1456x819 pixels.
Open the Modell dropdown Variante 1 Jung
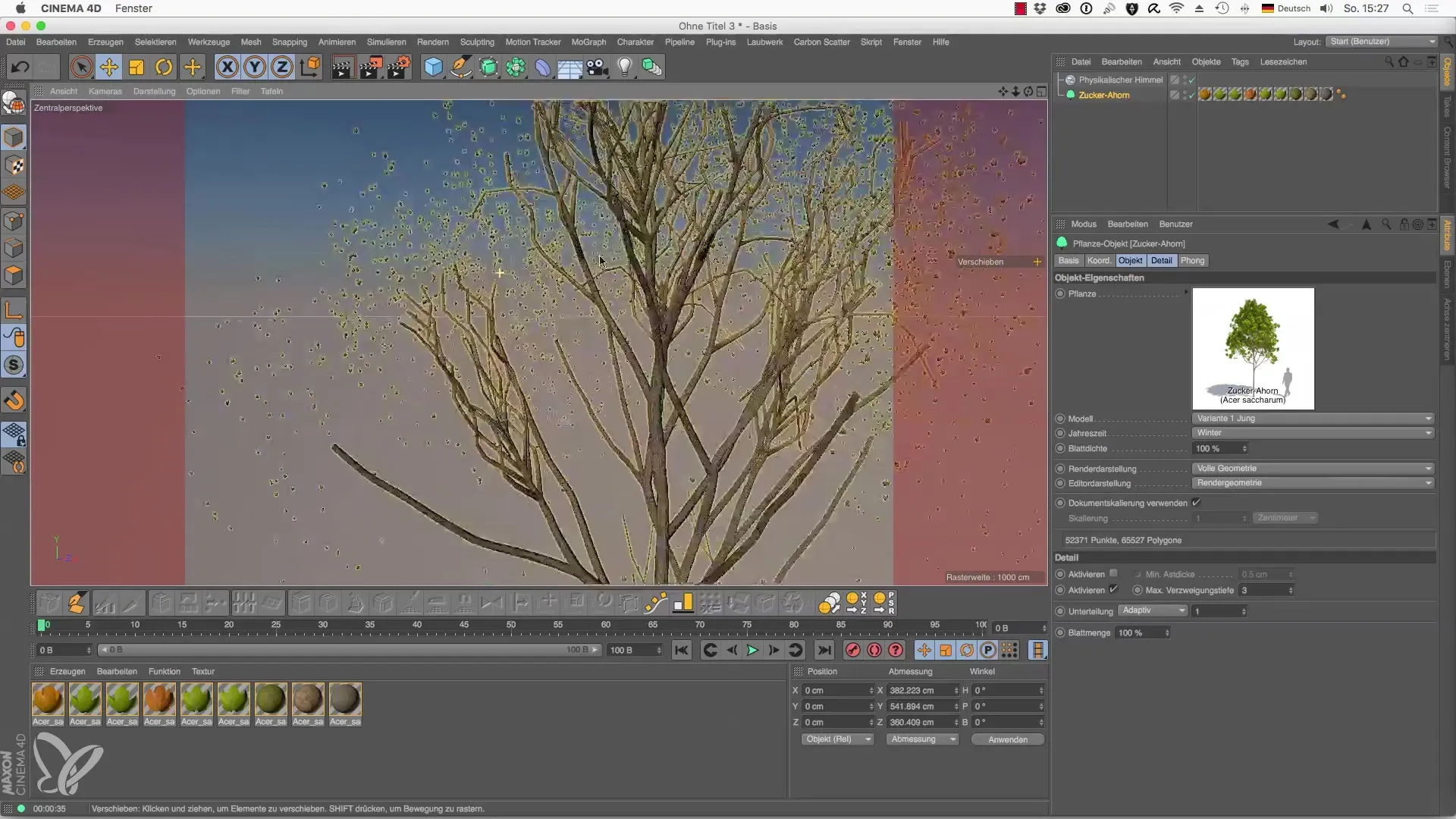[1313, 419]
